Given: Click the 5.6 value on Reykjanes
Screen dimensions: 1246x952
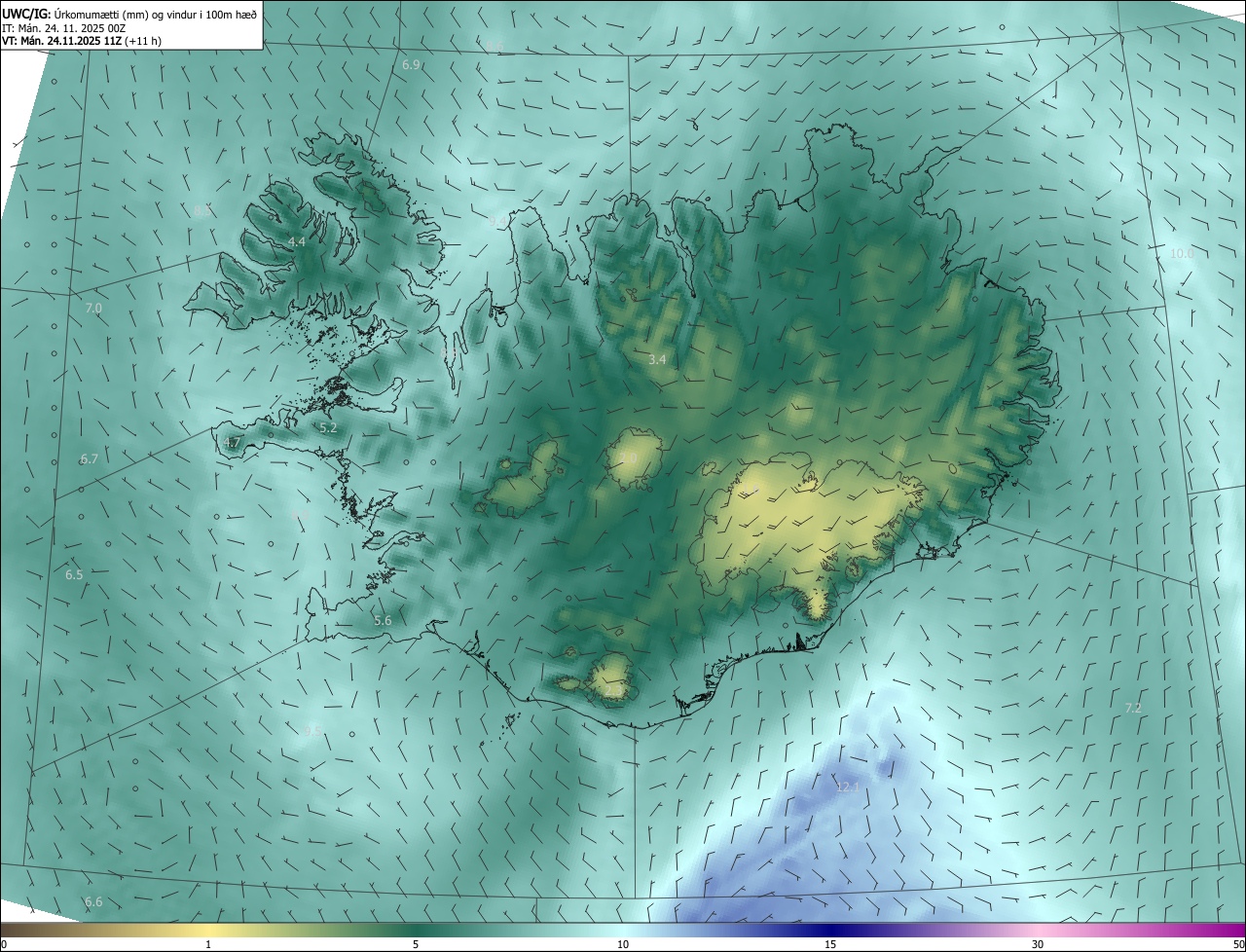Looking at the screenshot, I should click(x=383, y=620).
